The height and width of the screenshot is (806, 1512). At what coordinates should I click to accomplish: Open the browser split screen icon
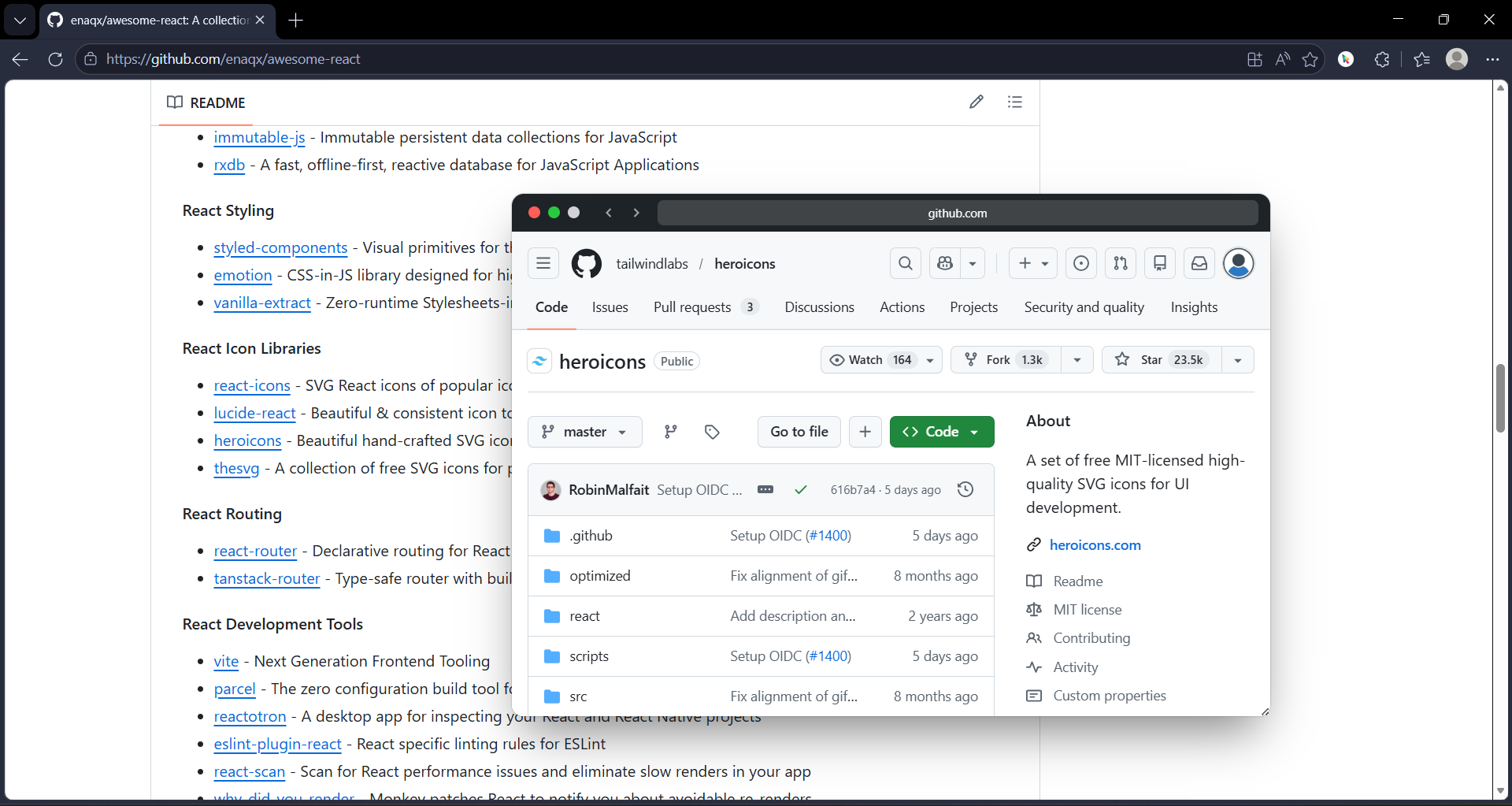(1254, 59)
